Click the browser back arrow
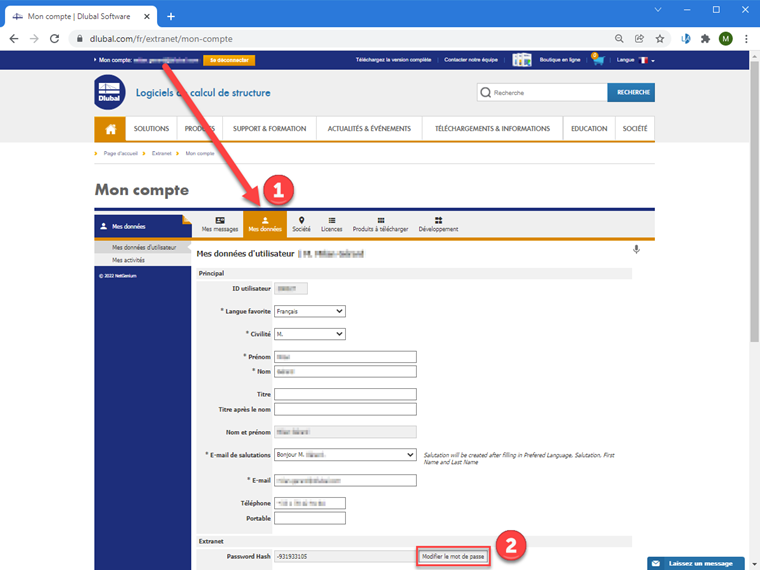The width and height of the screenshot is (760, 570). pyautogui.click(x=14, y=39)
